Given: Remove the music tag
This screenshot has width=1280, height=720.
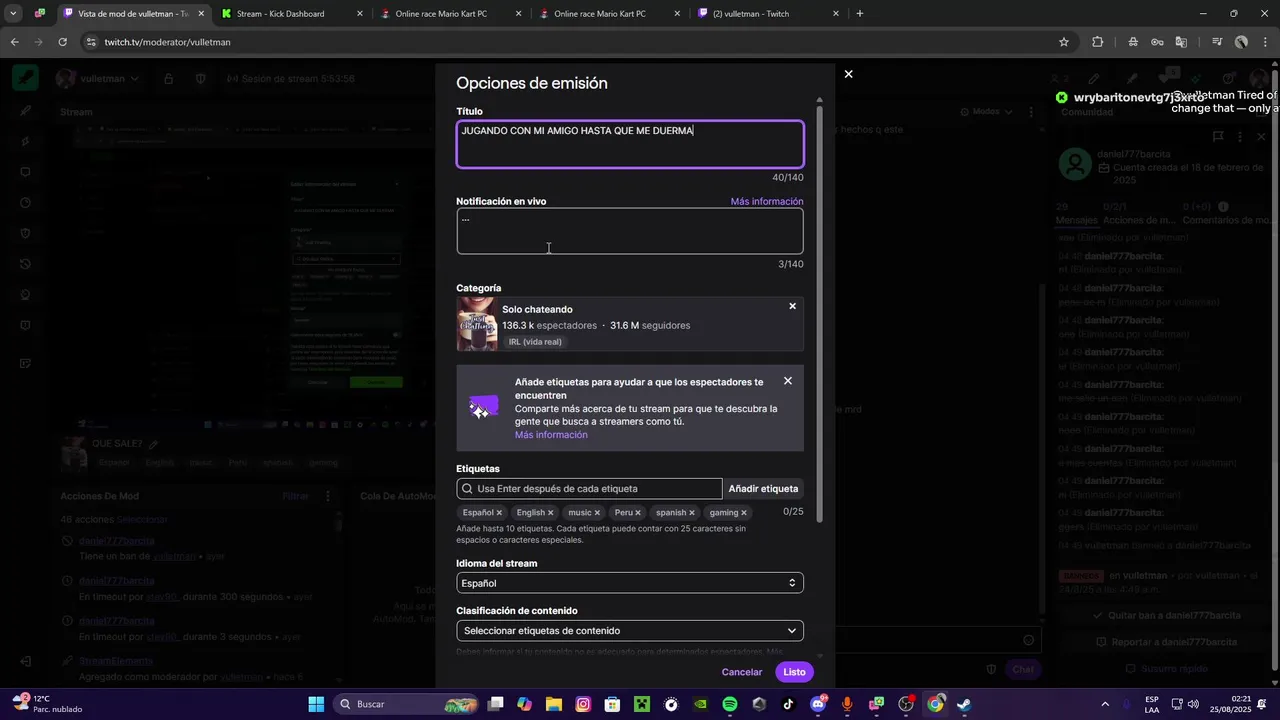Looking at the screenshot, I should (x=597, y=513).
